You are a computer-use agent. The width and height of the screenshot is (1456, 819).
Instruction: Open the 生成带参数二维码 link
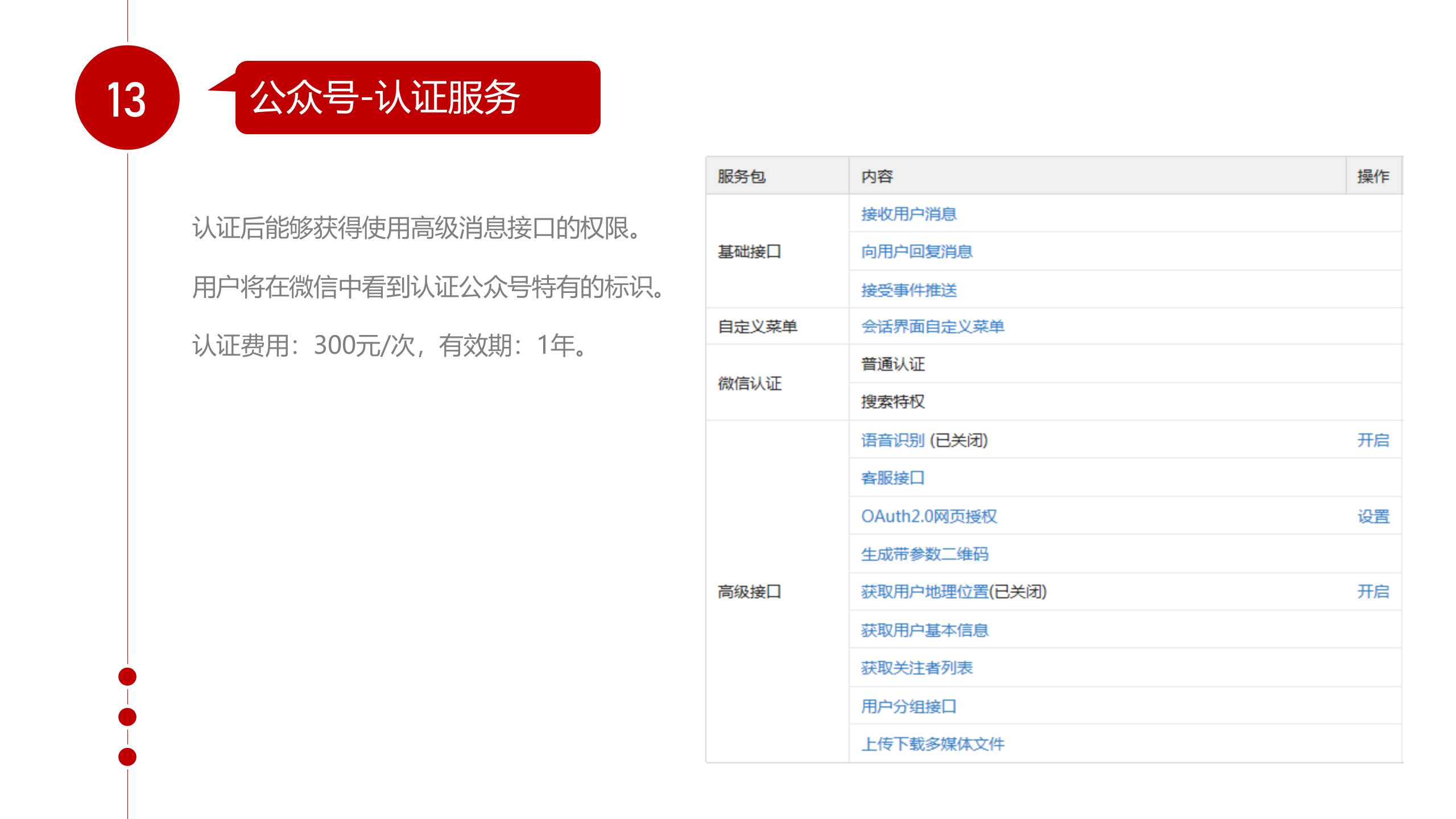pos(925,554)
